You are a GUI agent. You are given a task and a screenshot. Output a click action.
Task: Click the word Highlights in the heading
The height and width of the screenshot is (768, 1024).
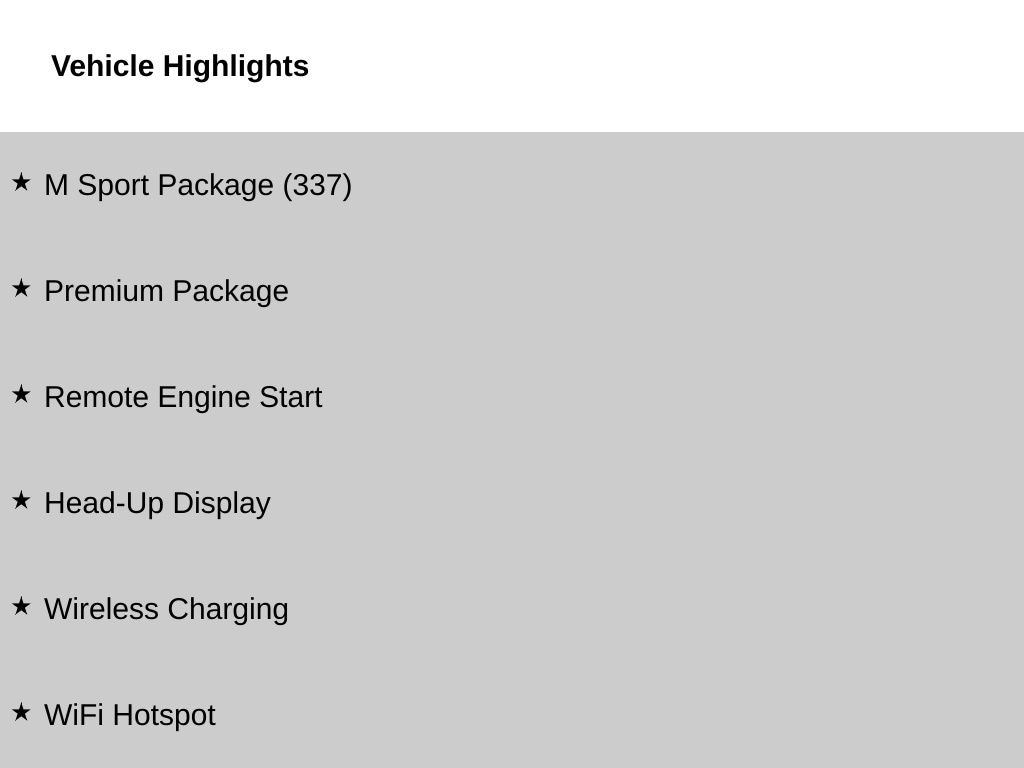point(236,67)
